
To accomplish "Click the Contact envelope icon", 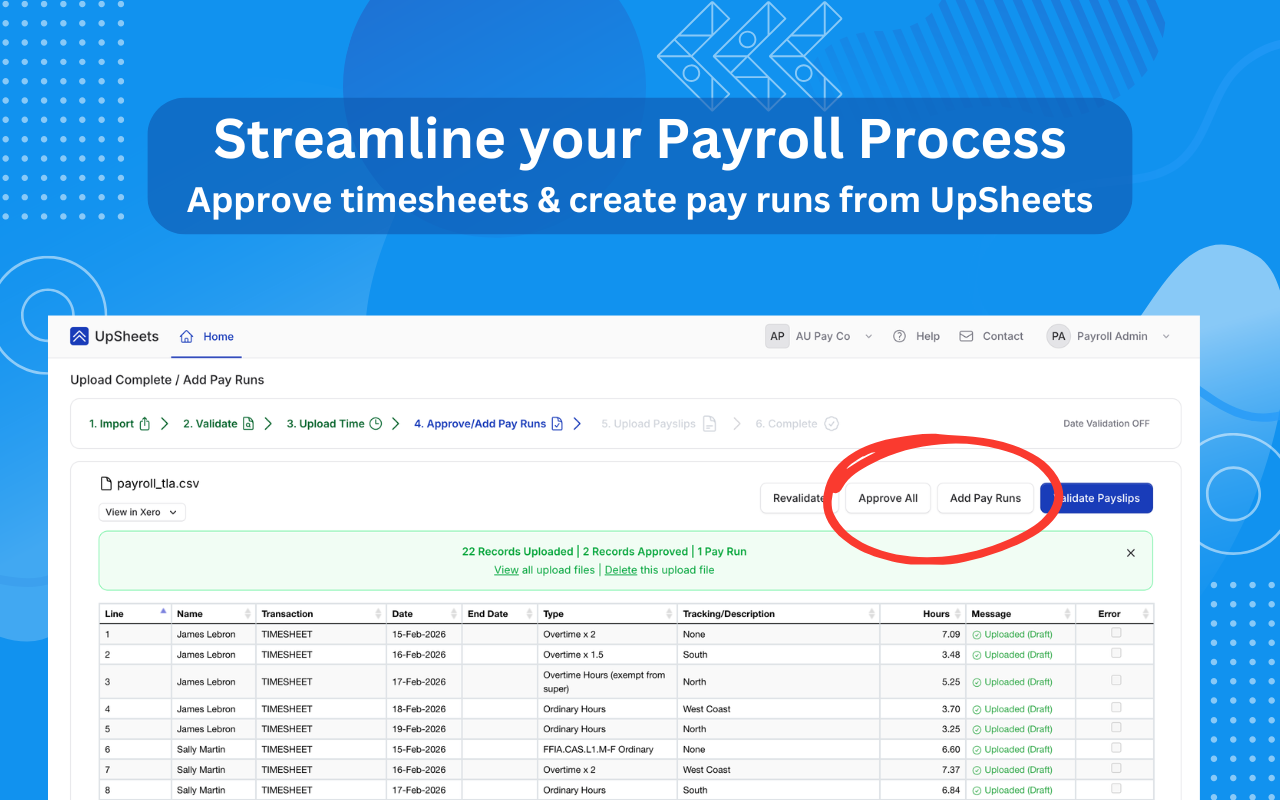I will tap(966, 336).
